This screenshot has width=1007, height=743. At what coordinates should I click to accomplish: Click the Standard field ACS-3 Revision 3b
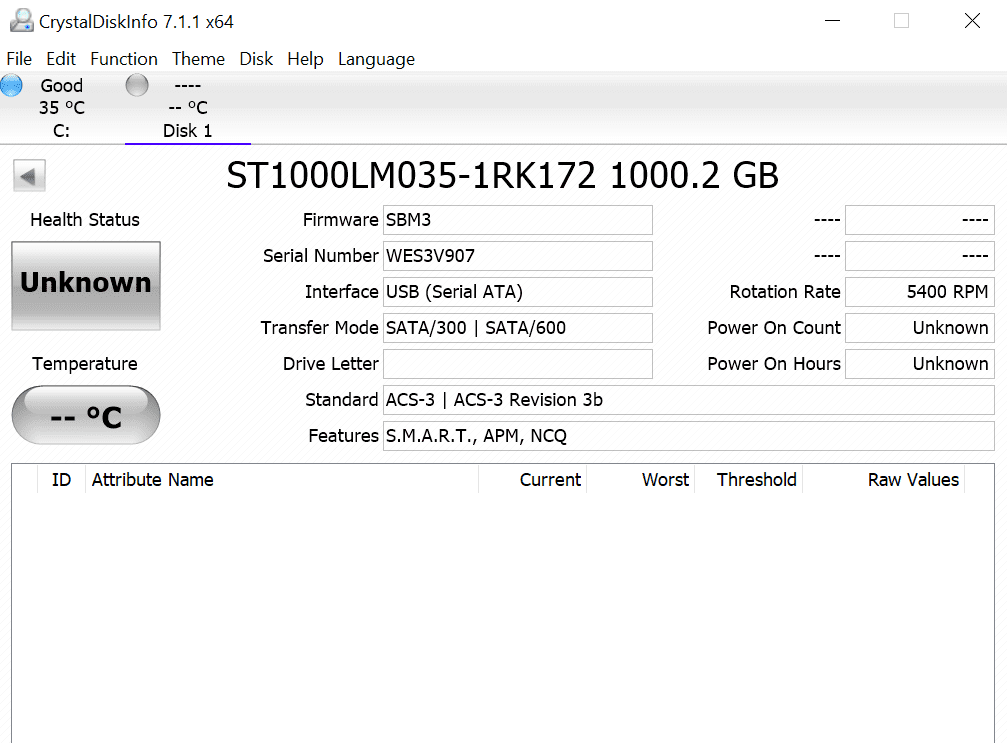[688, 400]
